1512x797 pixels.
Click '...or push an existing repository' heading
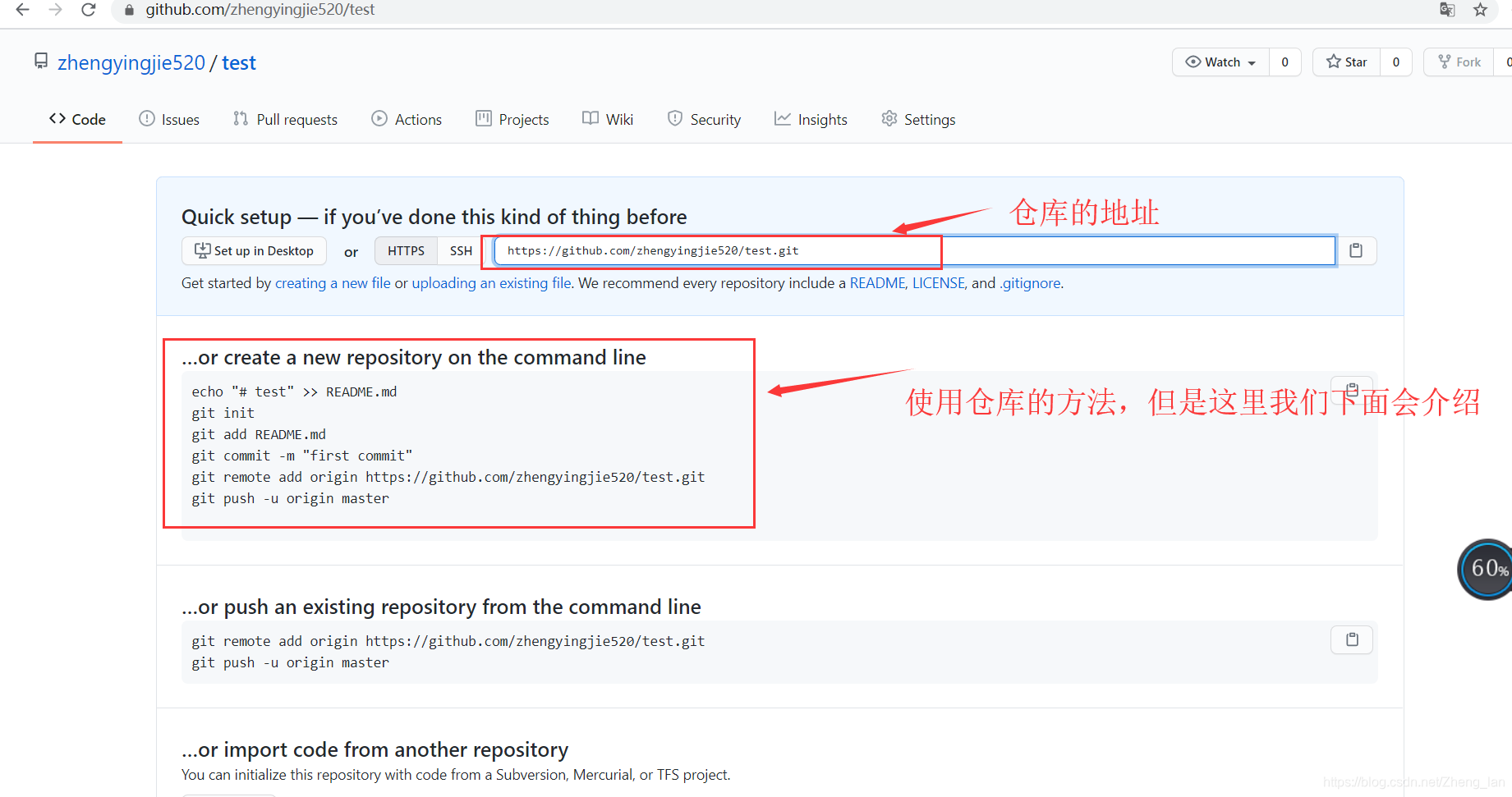click(441, 607)
